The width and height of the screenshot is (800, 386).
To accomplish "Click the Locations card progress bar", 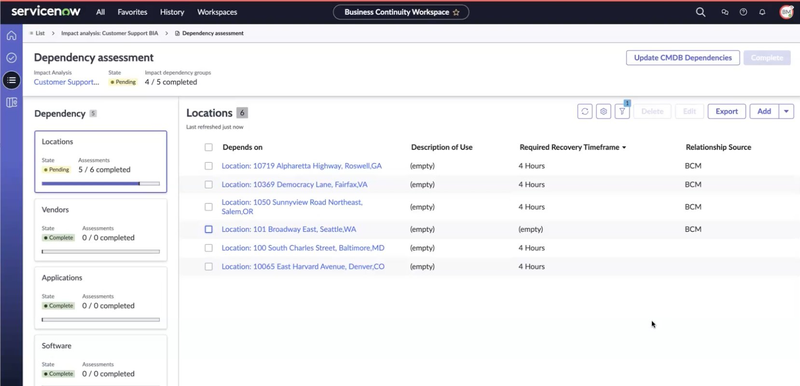I will (101, 184).
